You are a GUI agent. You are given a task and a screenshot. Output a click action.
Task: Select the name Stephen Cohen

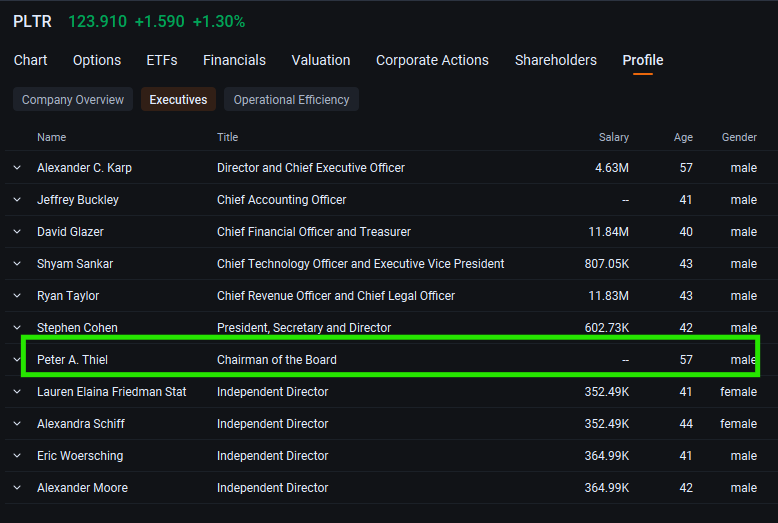tap(77, 327)
